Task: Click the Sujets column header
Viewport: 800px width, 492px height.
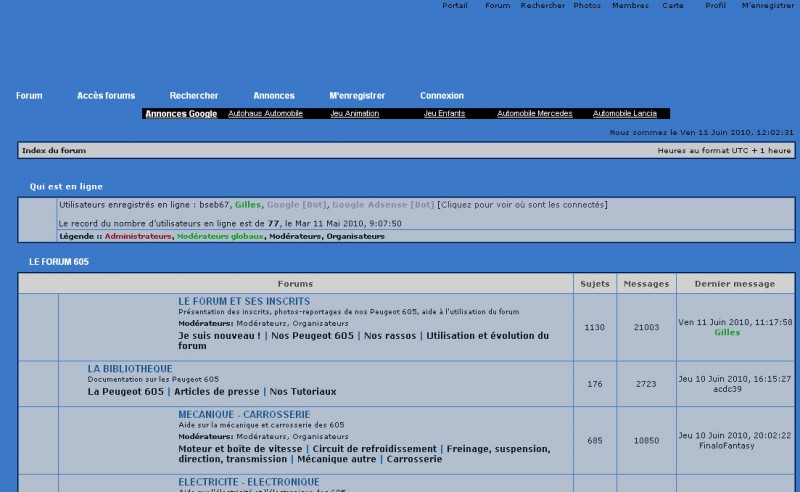Action: click(595, 284)
